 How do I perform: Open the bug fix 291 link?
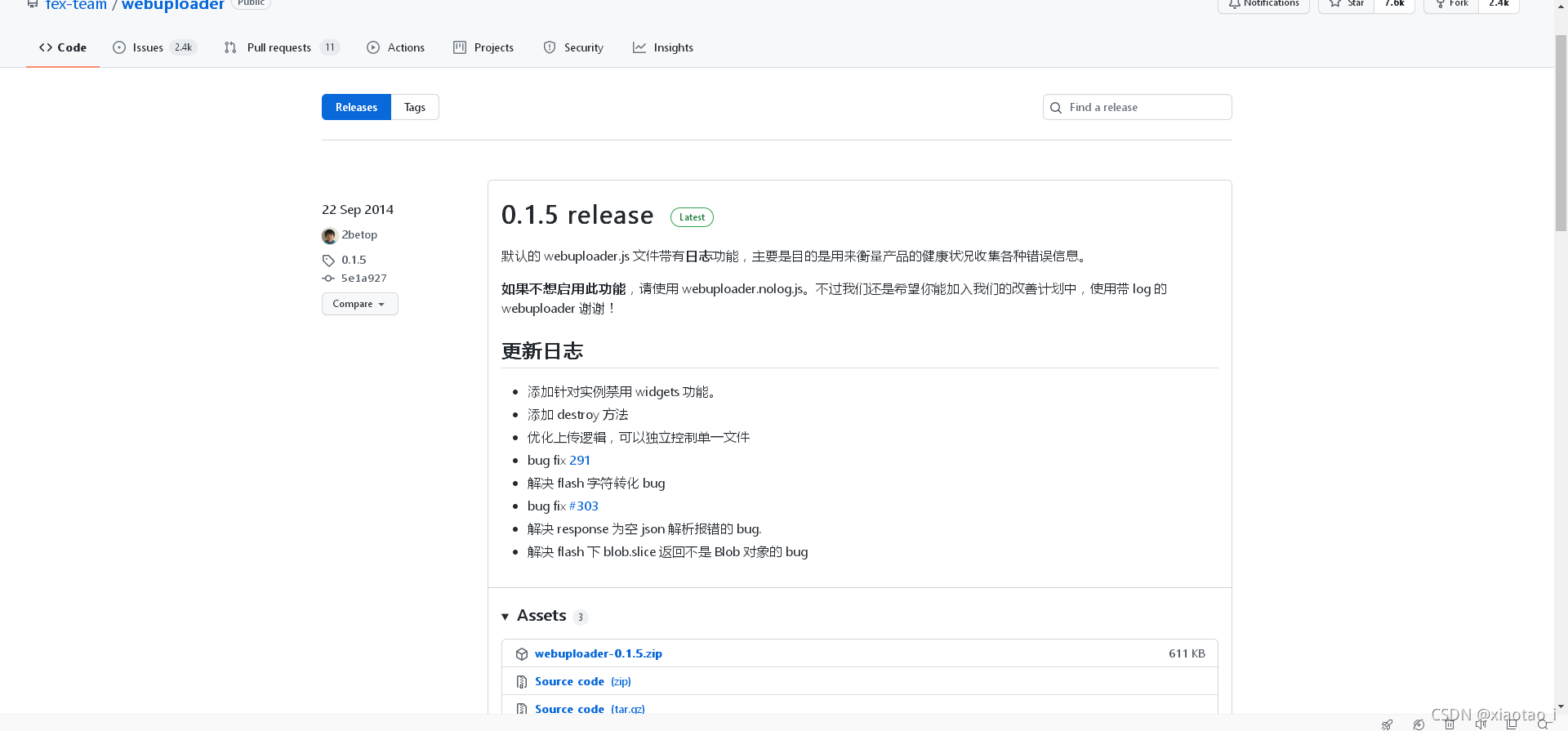pos(580,461)
